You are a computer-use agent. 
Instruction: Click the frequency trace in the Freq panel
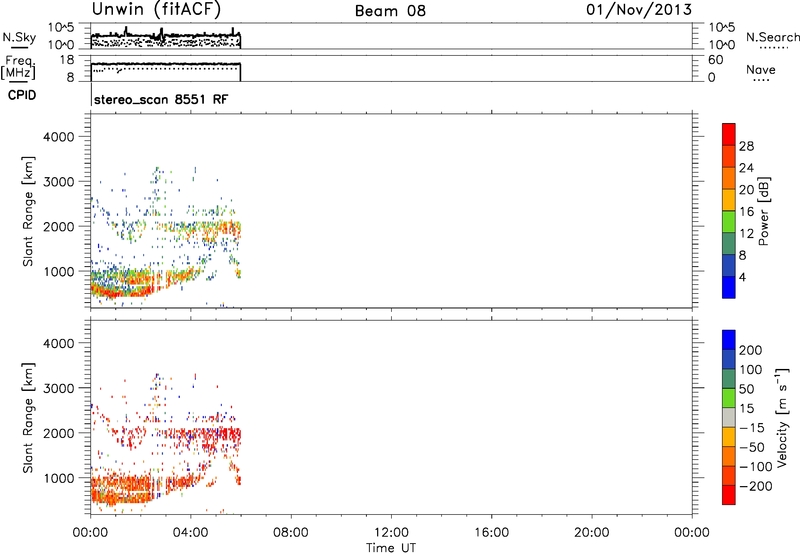tap(166, 64)
